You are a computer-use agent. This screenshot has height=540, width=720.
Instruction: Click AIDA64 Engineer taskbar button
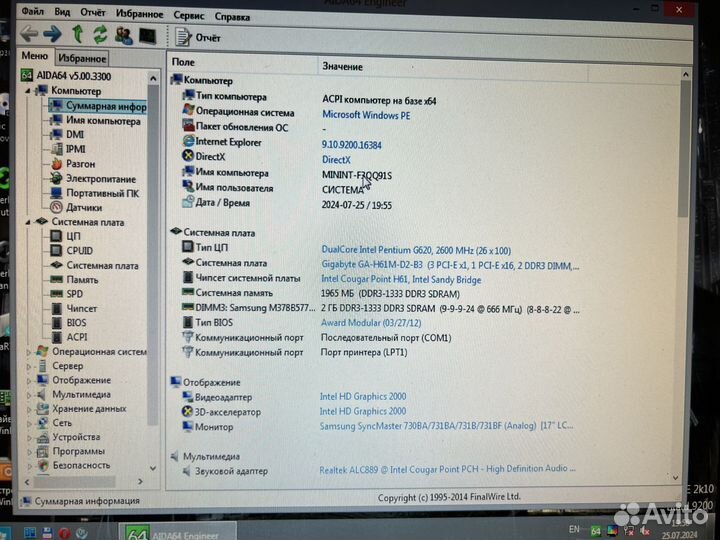(177, 533)
